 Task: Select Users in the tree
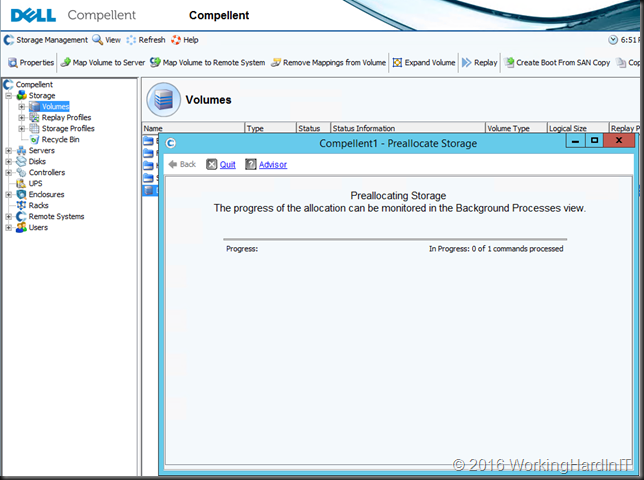[38, 227]
